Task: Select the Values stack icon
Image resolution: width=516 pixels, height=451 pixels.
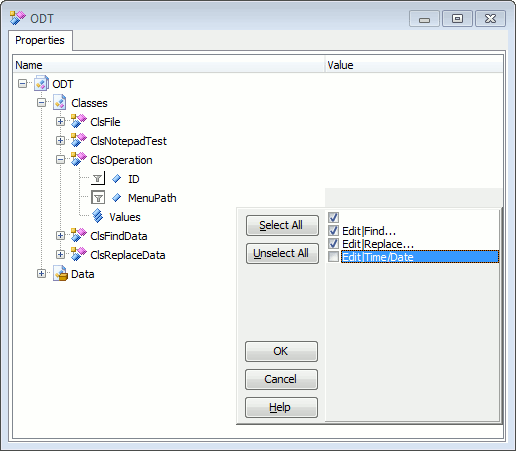Action: coord(98,216)
